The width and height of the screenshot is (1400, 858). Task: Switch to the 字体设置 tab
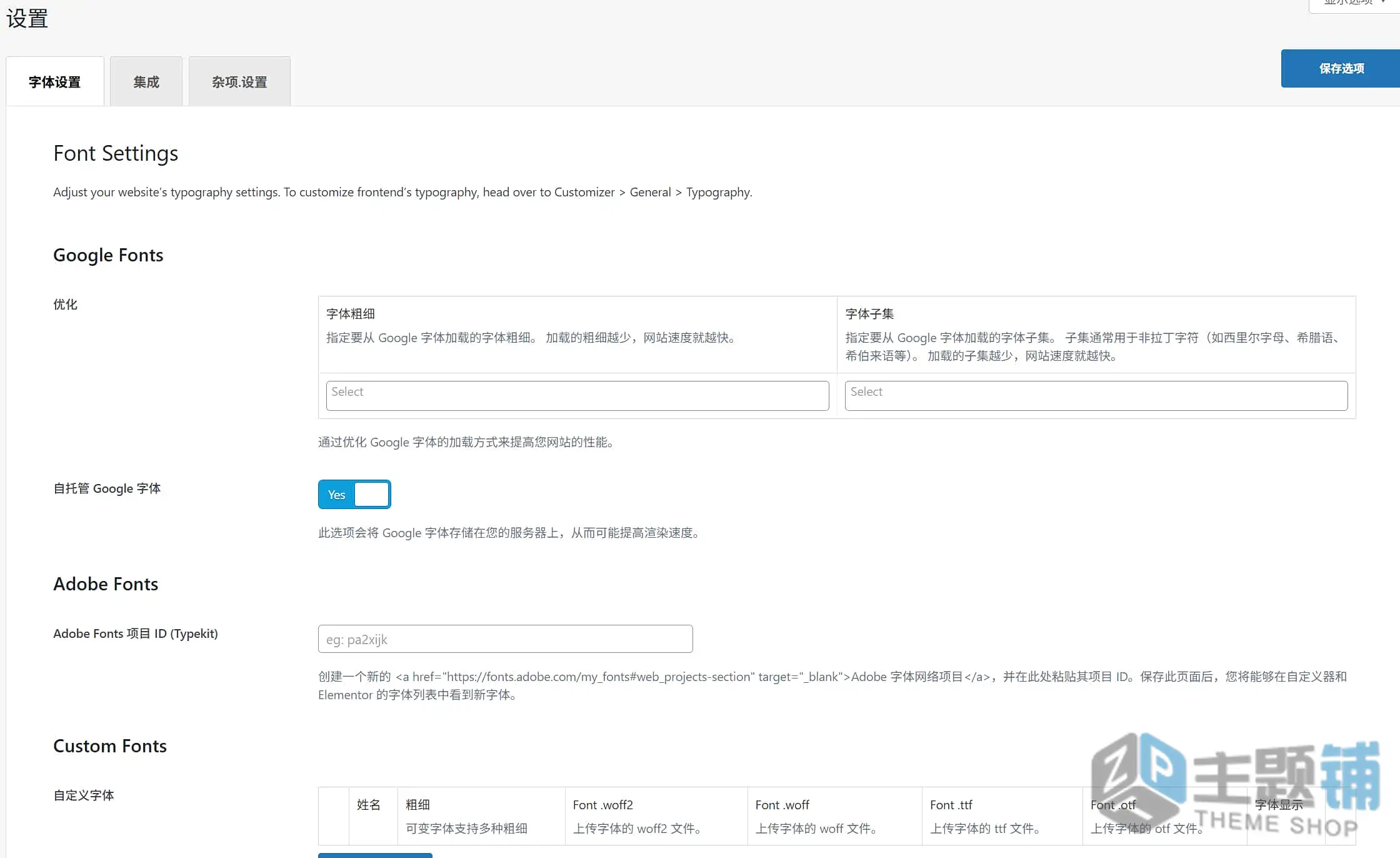click(55, 82)
